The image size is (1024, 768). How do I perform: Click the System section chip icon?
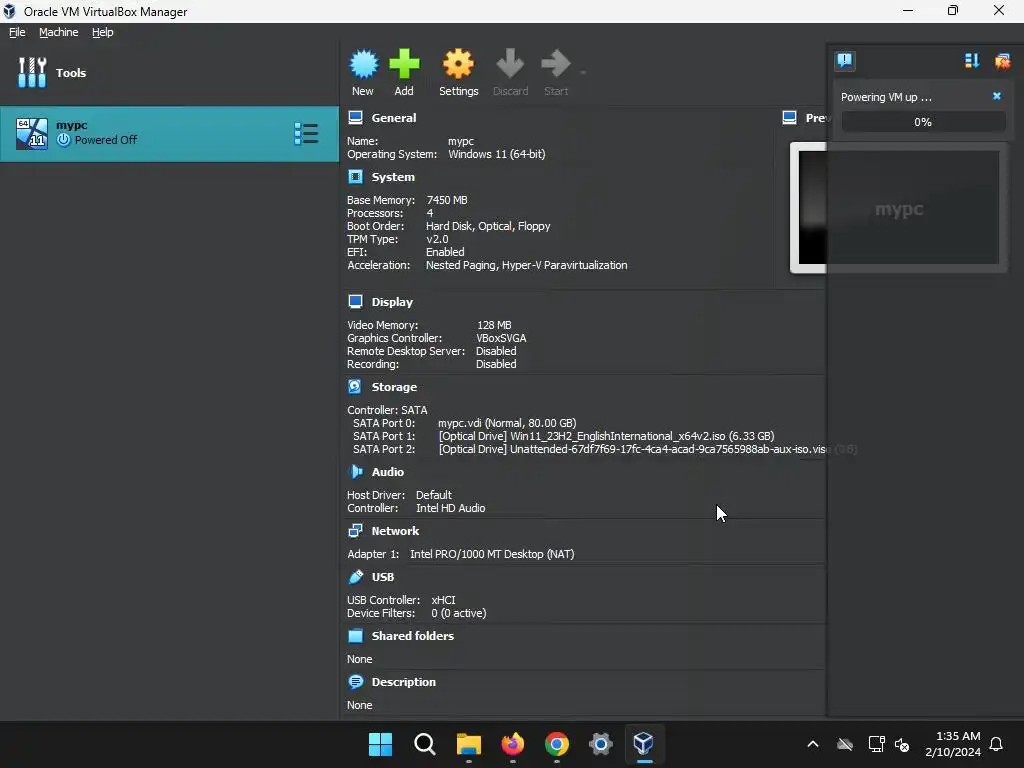point(355,177)
